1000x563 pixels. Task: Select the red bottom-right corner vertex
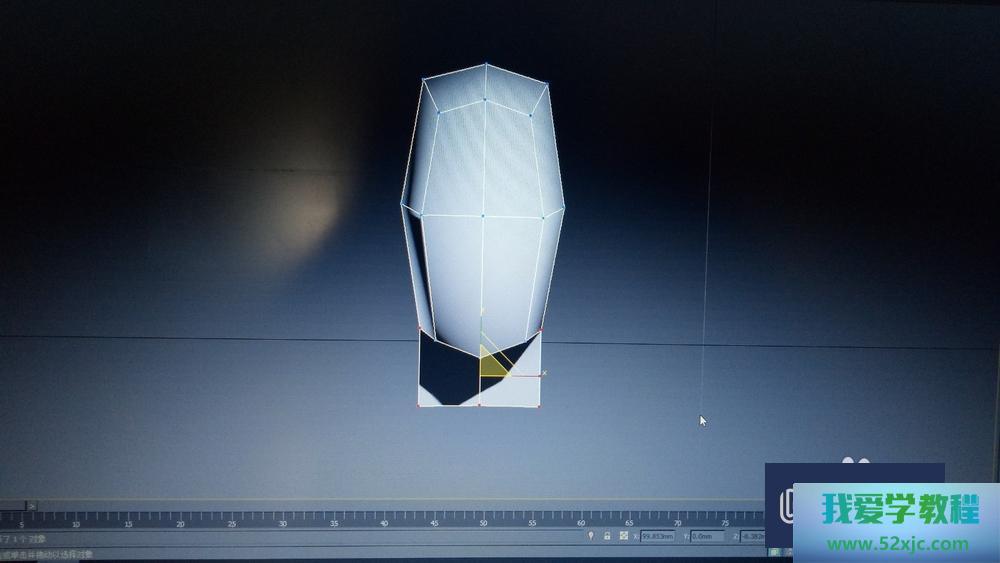click(x=540, y=406)
